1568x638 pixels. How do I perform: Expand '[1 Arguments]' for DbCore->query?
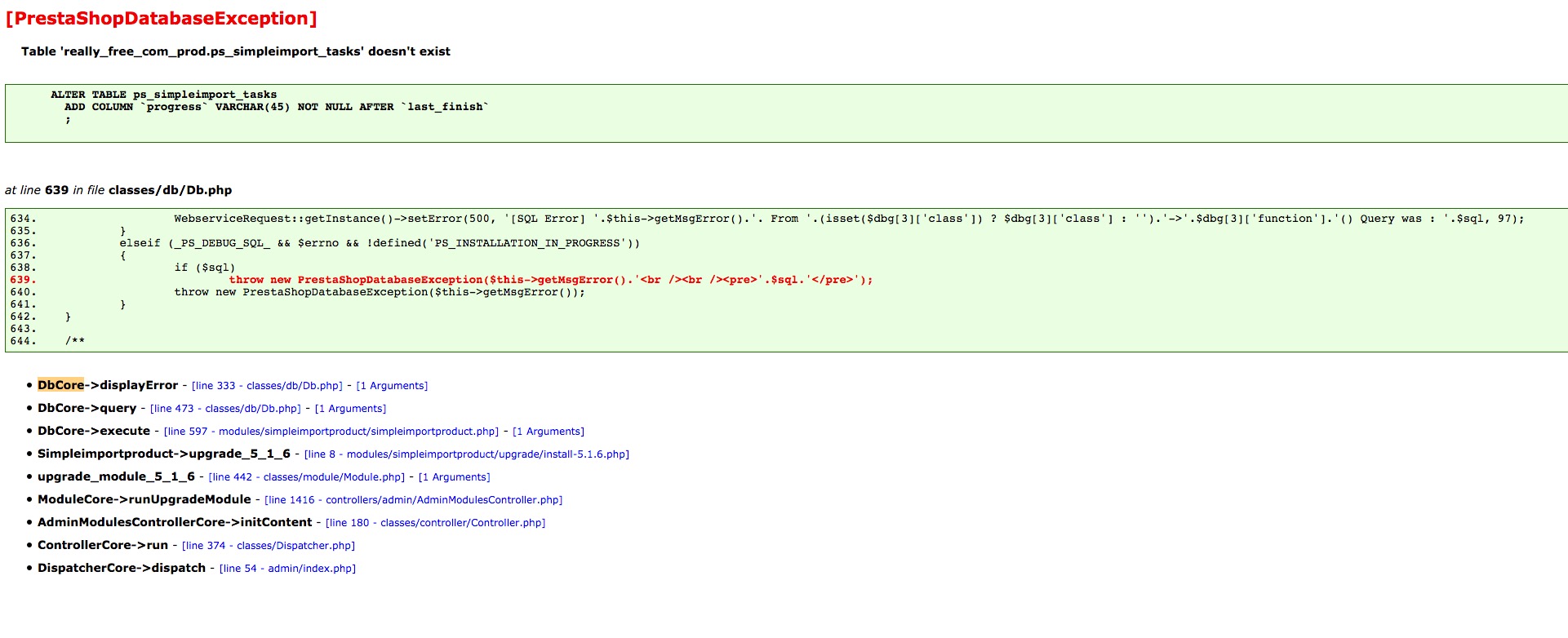(x=350, y=409)
